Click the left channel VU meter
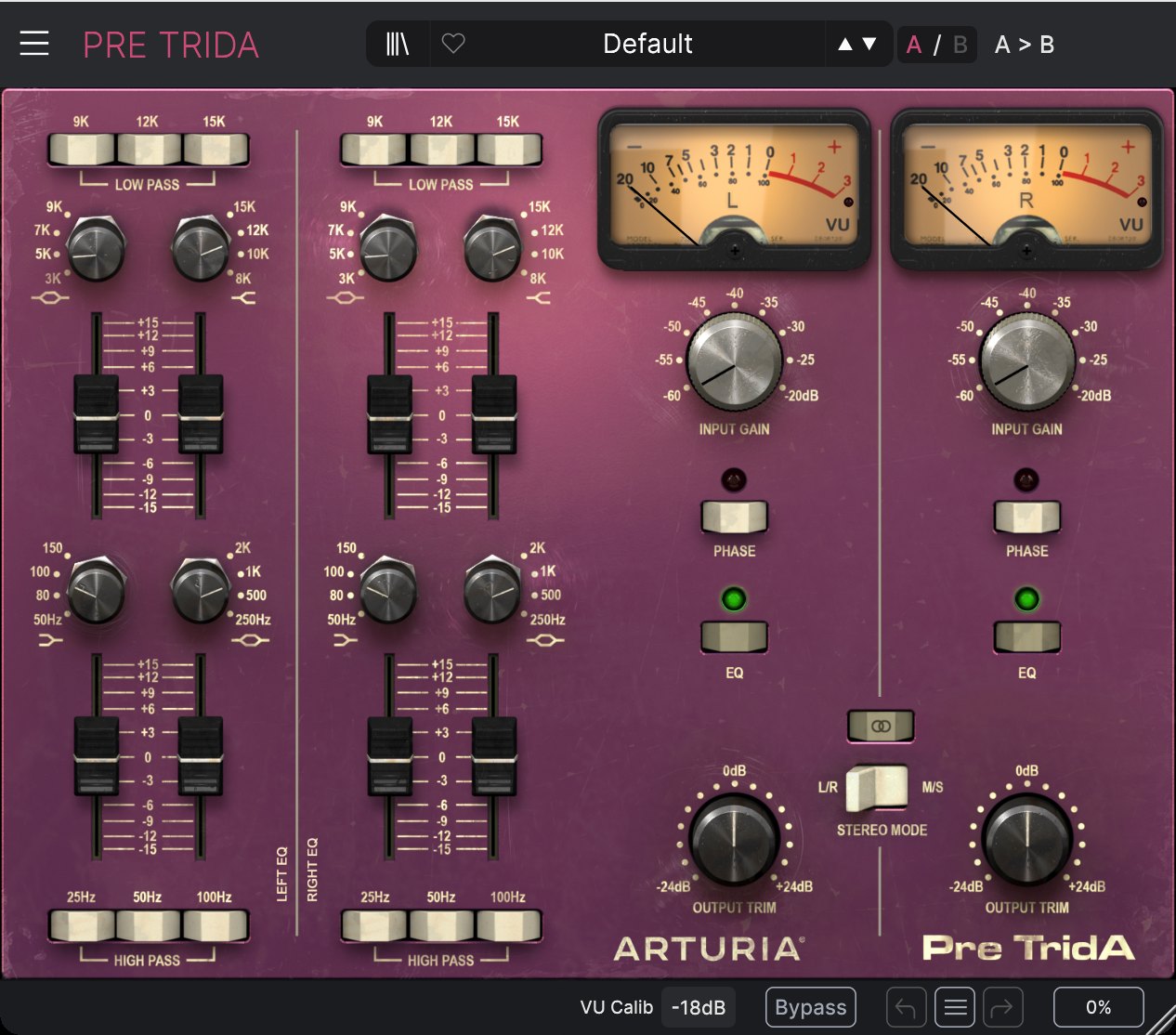The height and width of the screenshot is (1035, 1176). coord(734,188)
